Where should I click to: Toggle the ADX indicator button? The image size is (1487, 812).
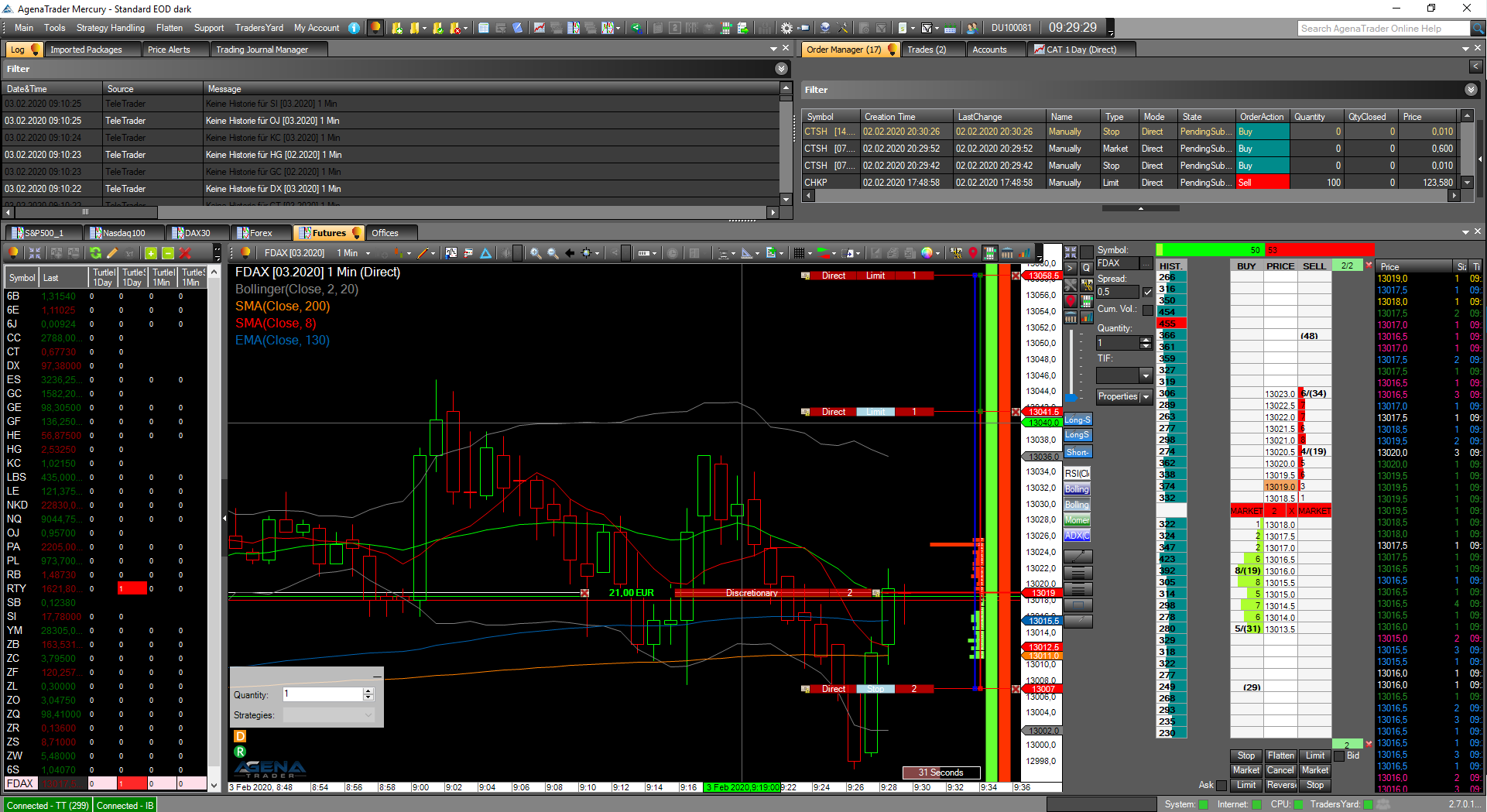tap(1077, 535)
